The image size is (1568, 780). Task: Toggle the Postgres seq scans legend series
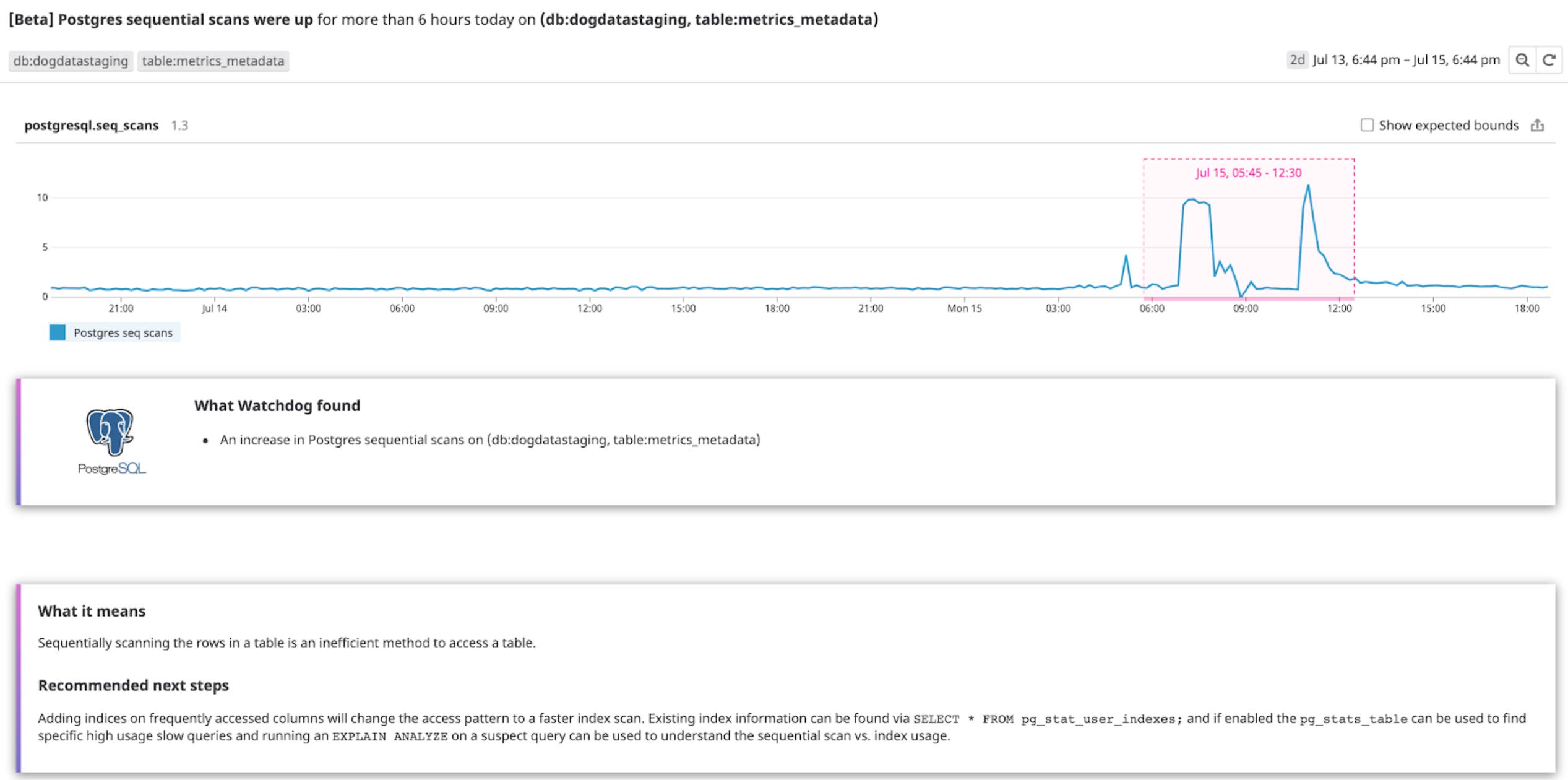point(123,332)
